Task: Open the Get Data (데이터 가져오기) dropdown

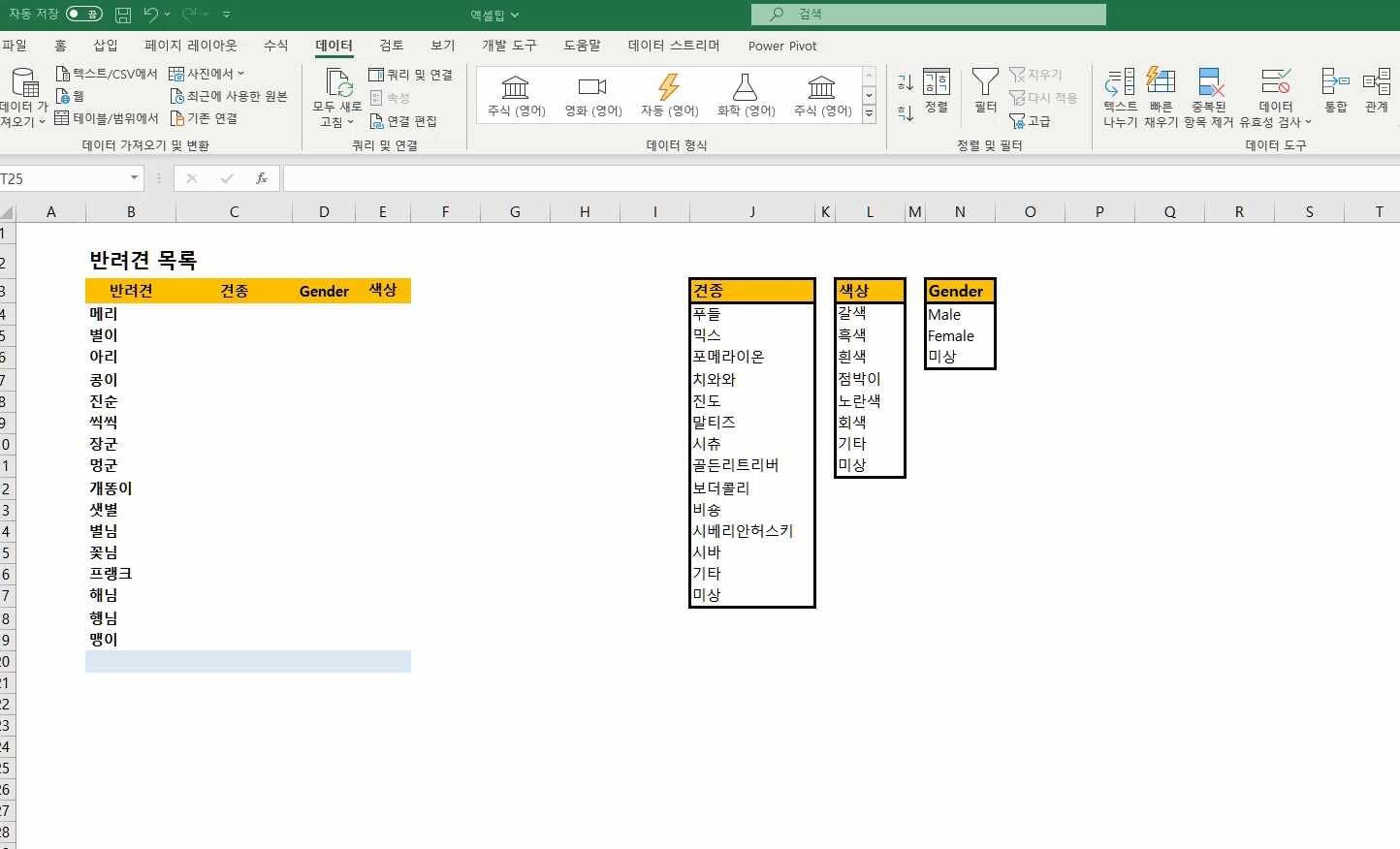Action: tap(23, 98)
